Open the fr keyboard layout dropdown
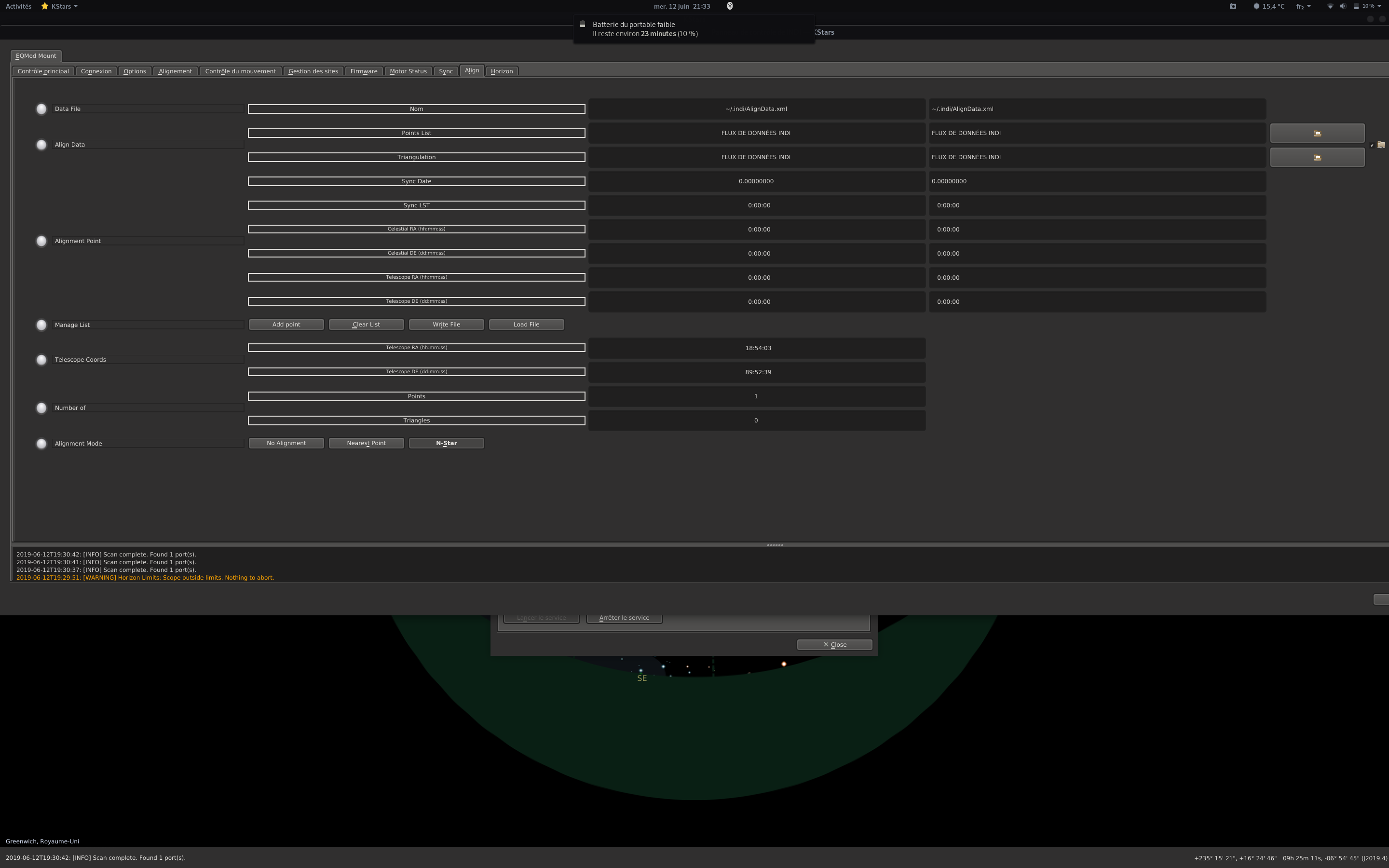 click(x=1303, y=6)
